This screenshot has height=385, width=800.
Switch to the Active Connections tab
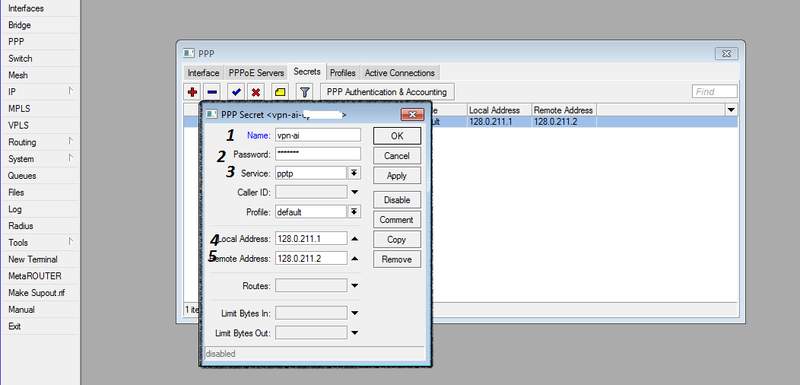pos(399,73)
